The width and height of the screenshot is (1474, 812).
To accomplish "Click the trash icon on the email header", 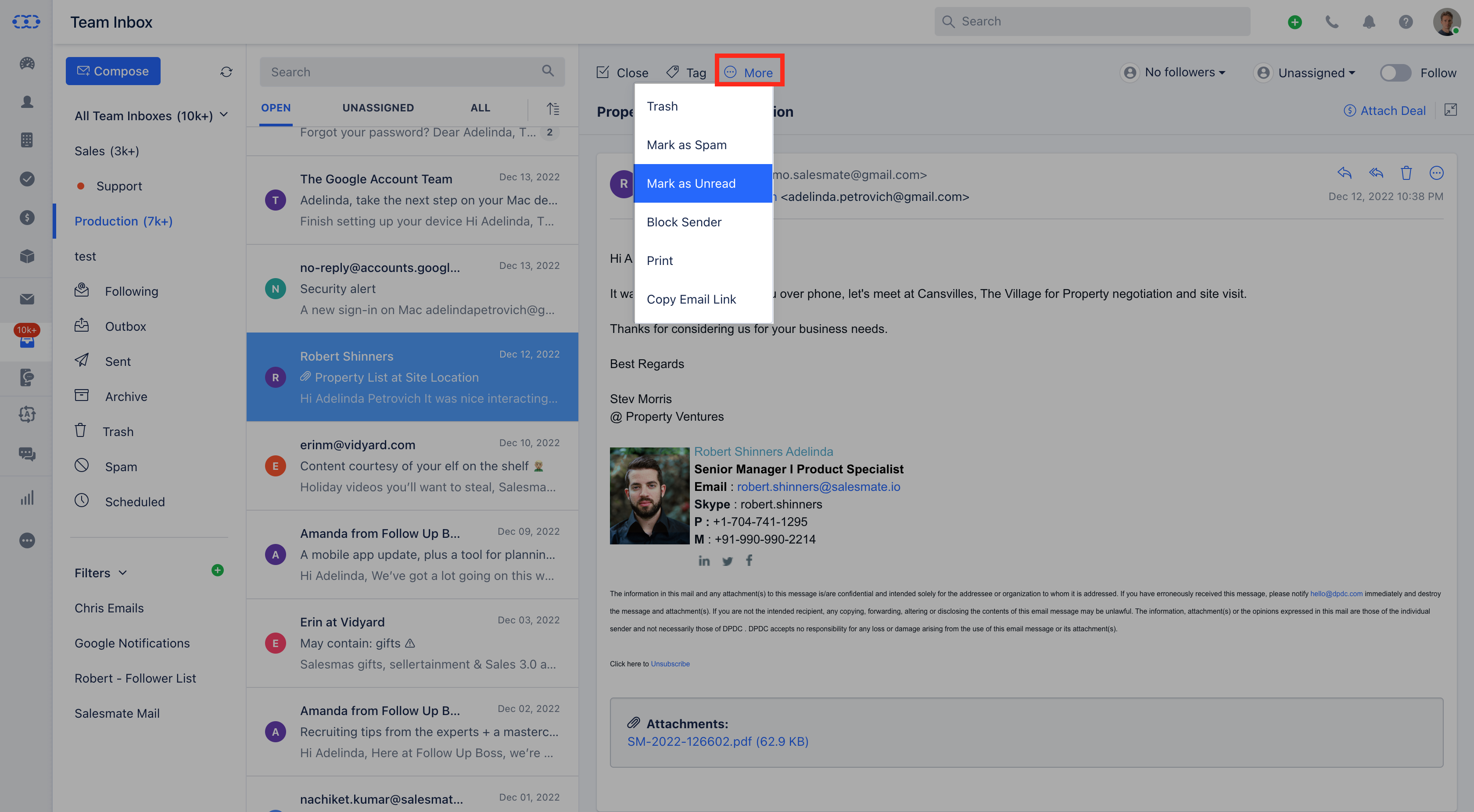I will click(x=1406, y=173).
